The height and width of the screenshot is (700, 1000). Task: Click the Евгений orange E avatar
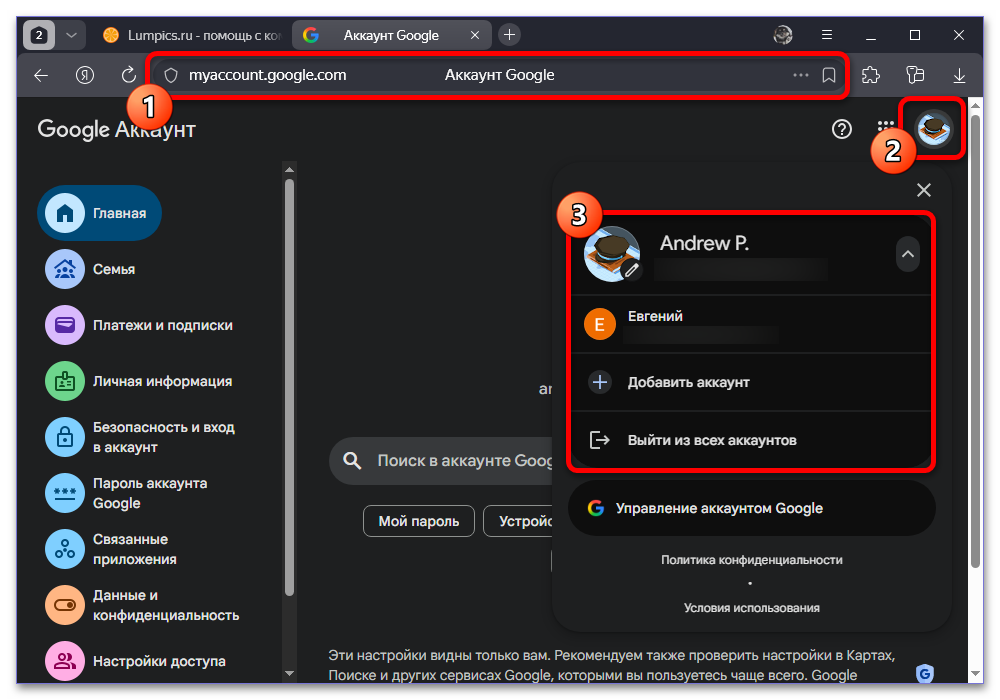[x=599, y=324]
